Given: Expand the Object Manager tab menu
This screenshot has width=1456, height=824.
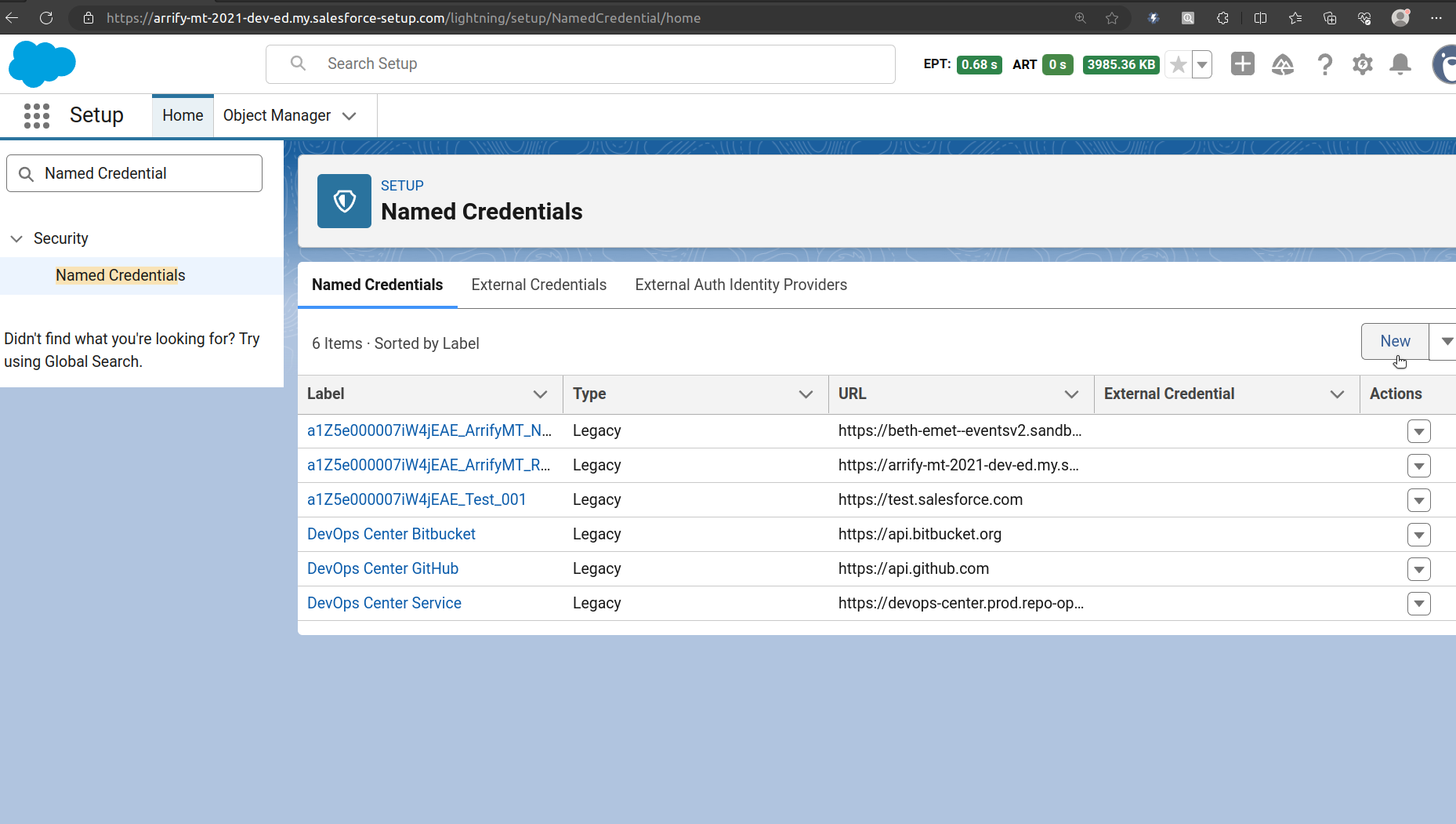Looking at the screenshot, I should pyautogui.click(x=350, y=116).
